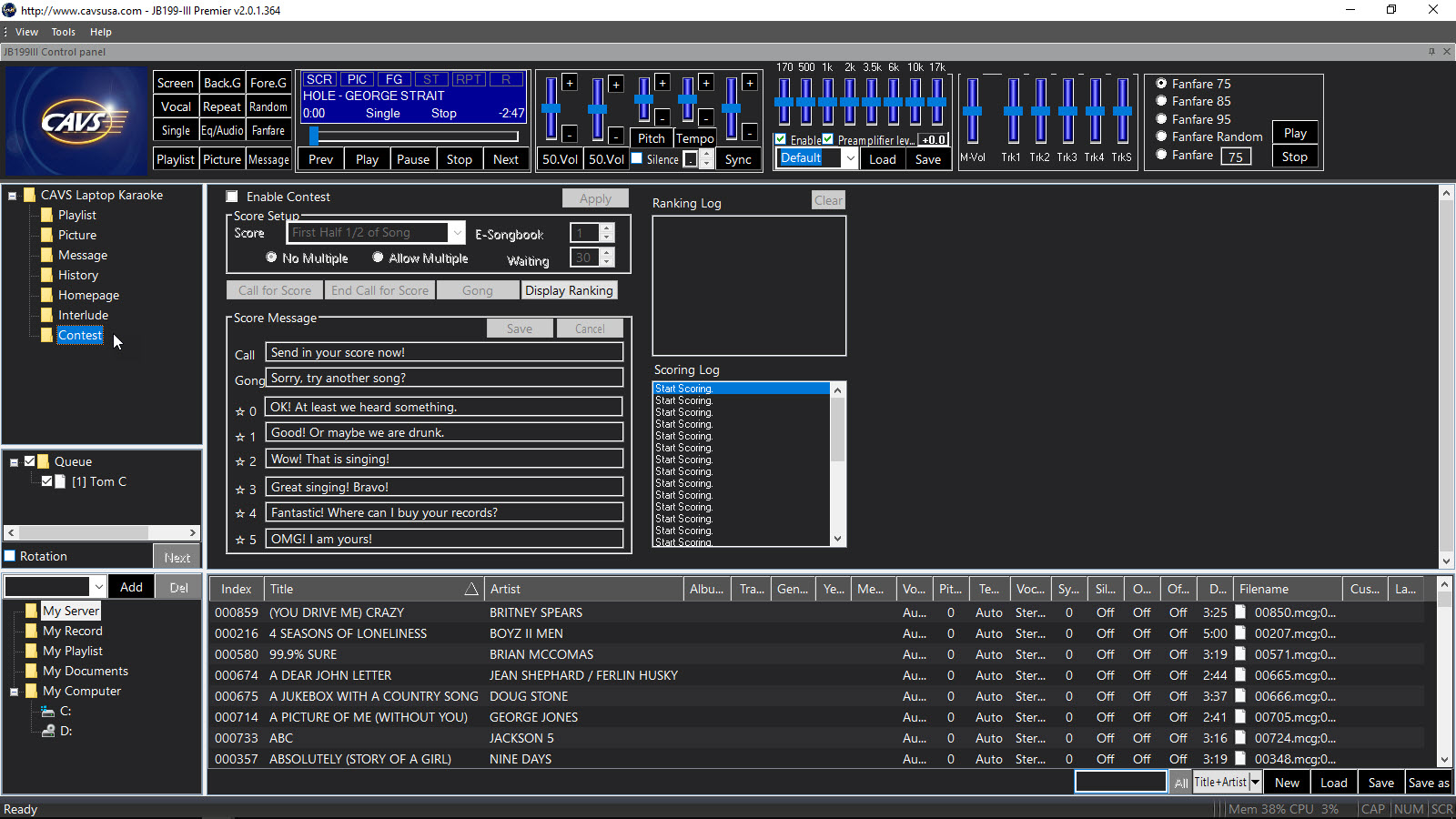The image size is (1456, 819).
Task: Click the Interlude folder icon
Action: pos(46,315)
